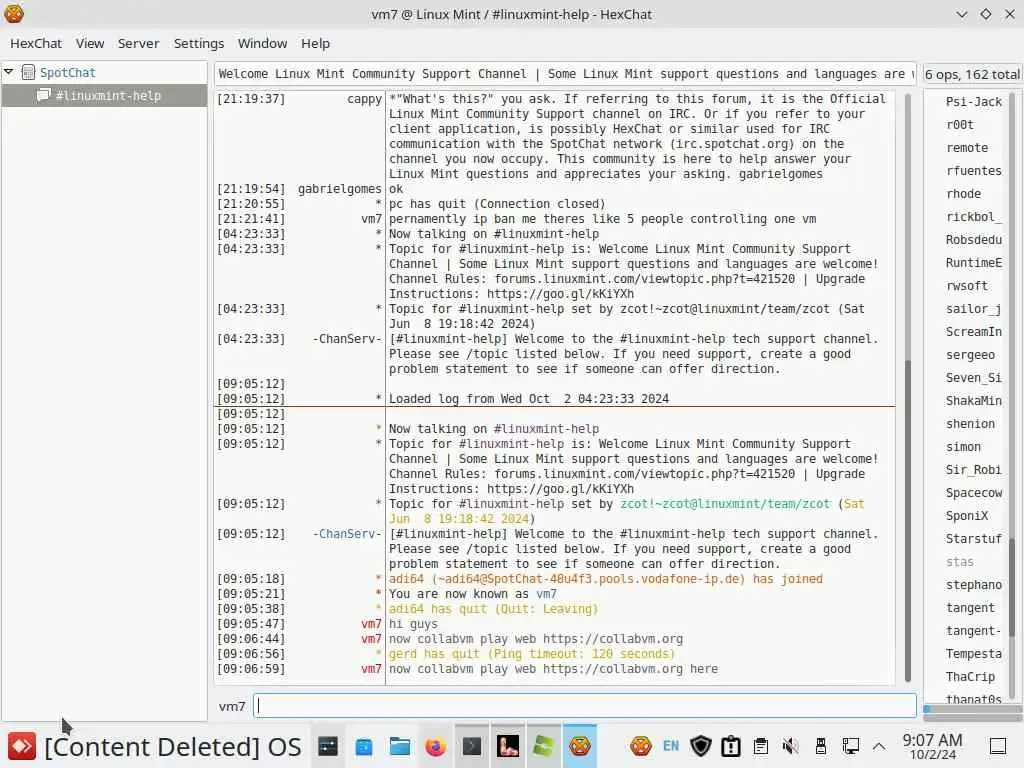Screen dimensions: 1024x768
Task: Select user SponiX in user list
Action: tap(967, 516)
